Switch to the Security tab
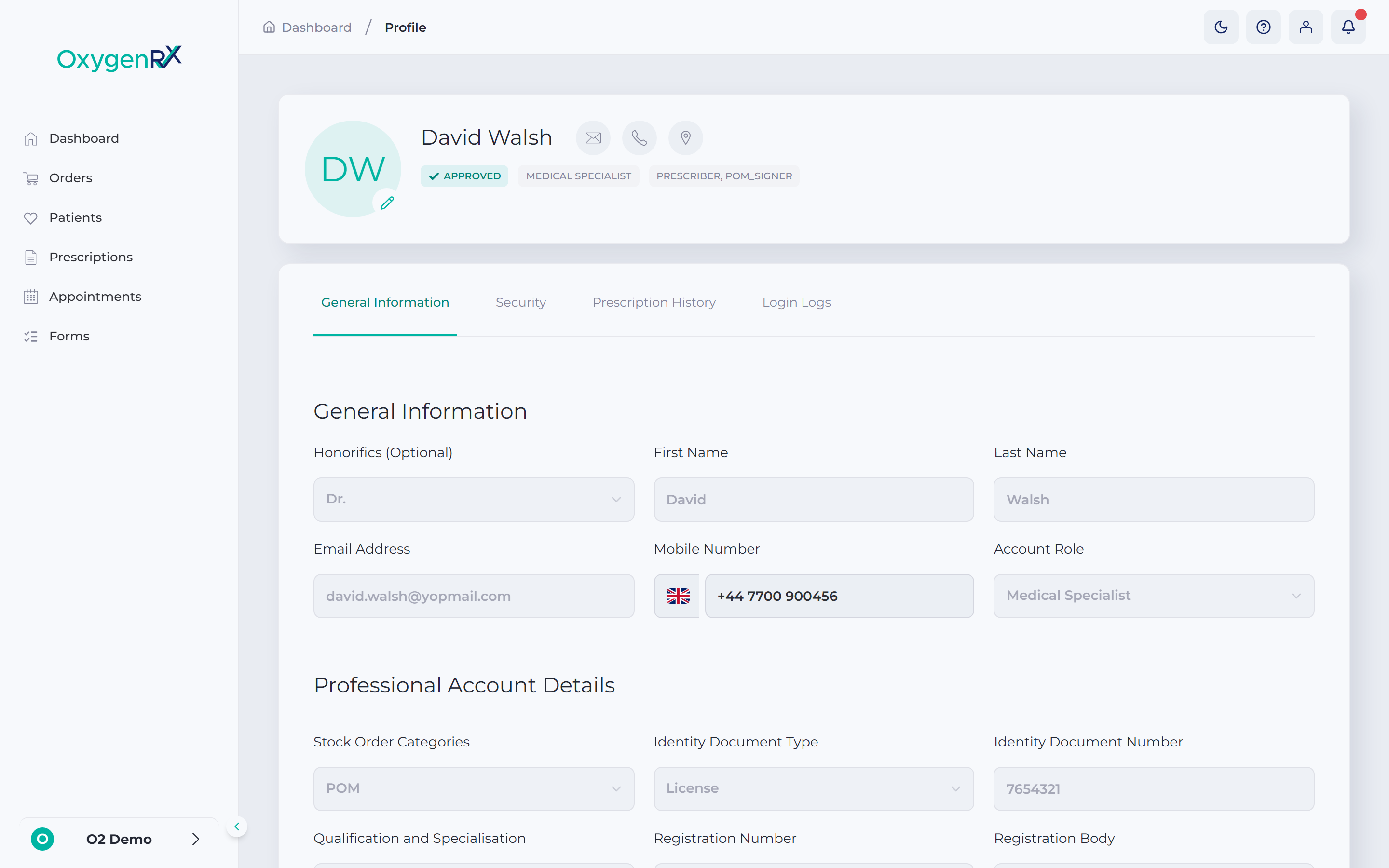Image resolution: width=1389 pixels, height=868 pixels. (x=520, y=302)
